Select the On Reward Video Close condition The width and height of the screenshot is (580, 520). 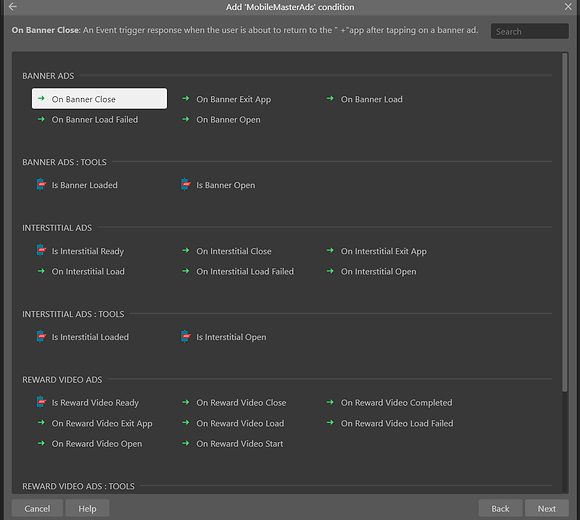click(241, 402)
